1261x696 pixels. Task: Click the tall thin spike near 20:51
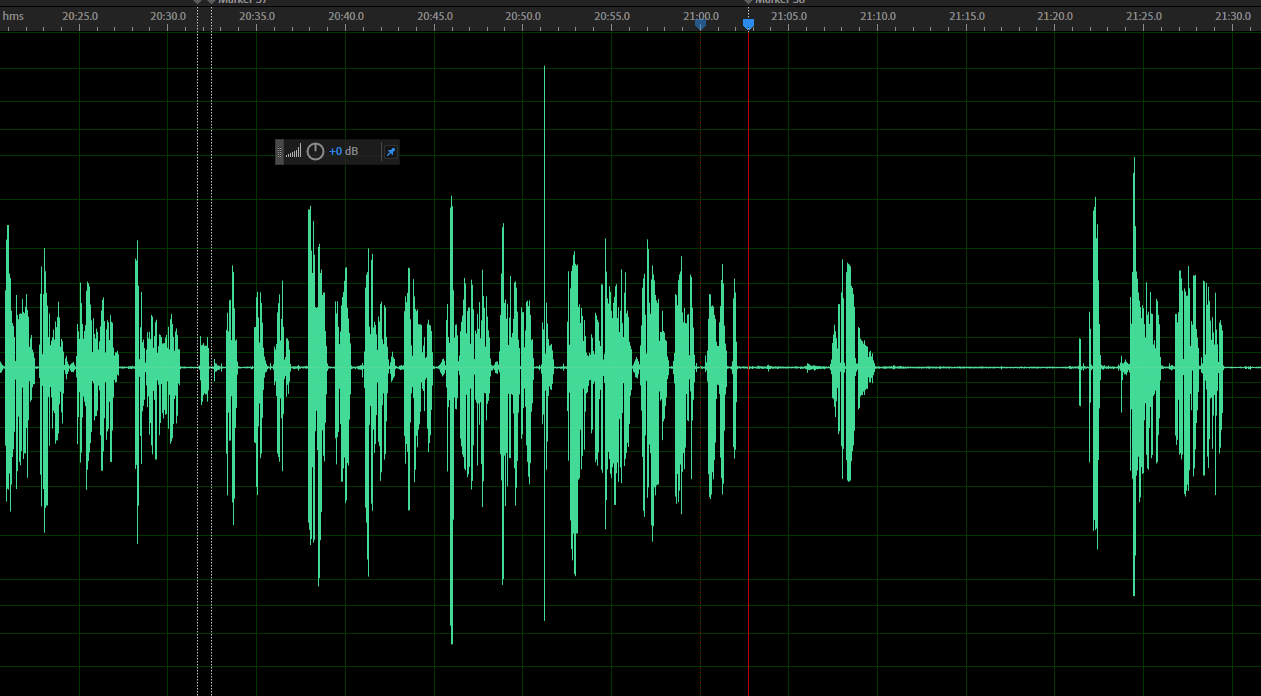coord(544,200)
